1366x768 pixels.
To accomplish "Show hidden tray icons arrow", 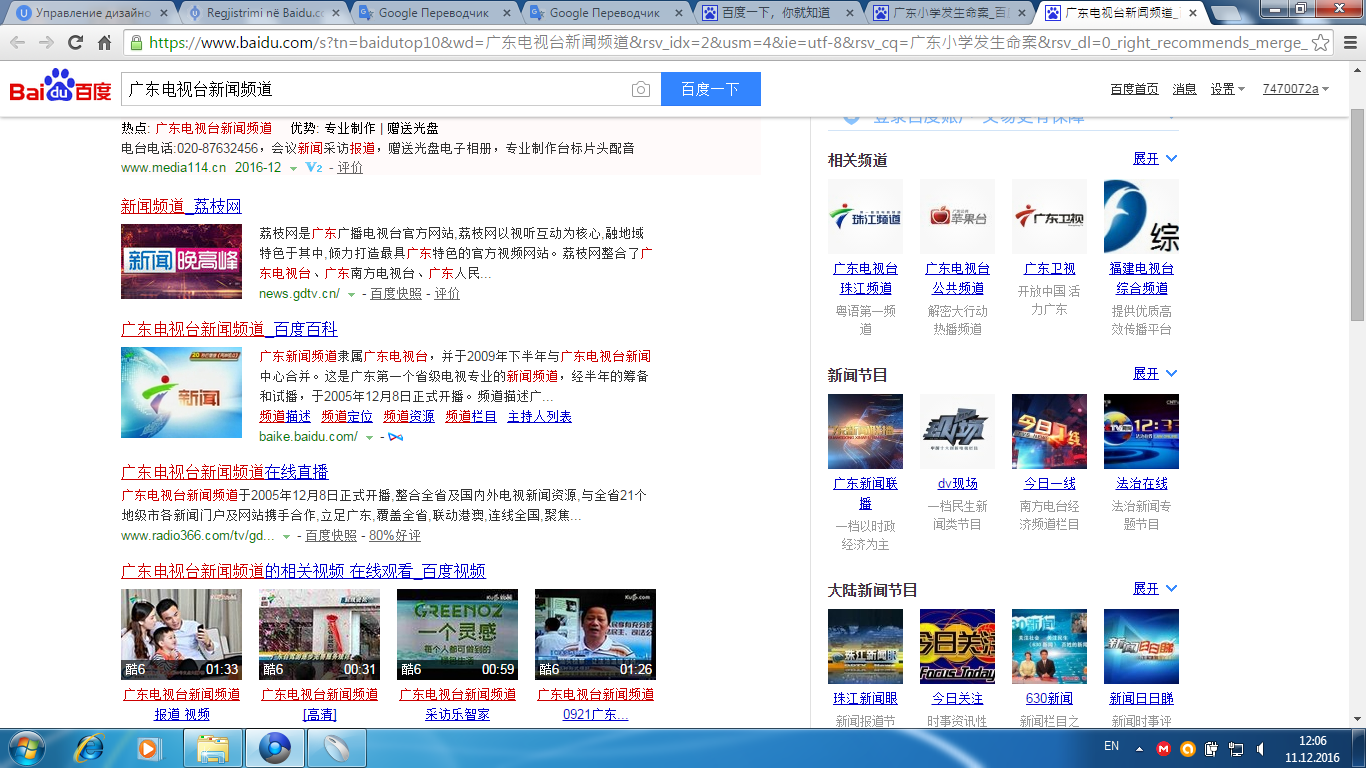I will 1139,748.
